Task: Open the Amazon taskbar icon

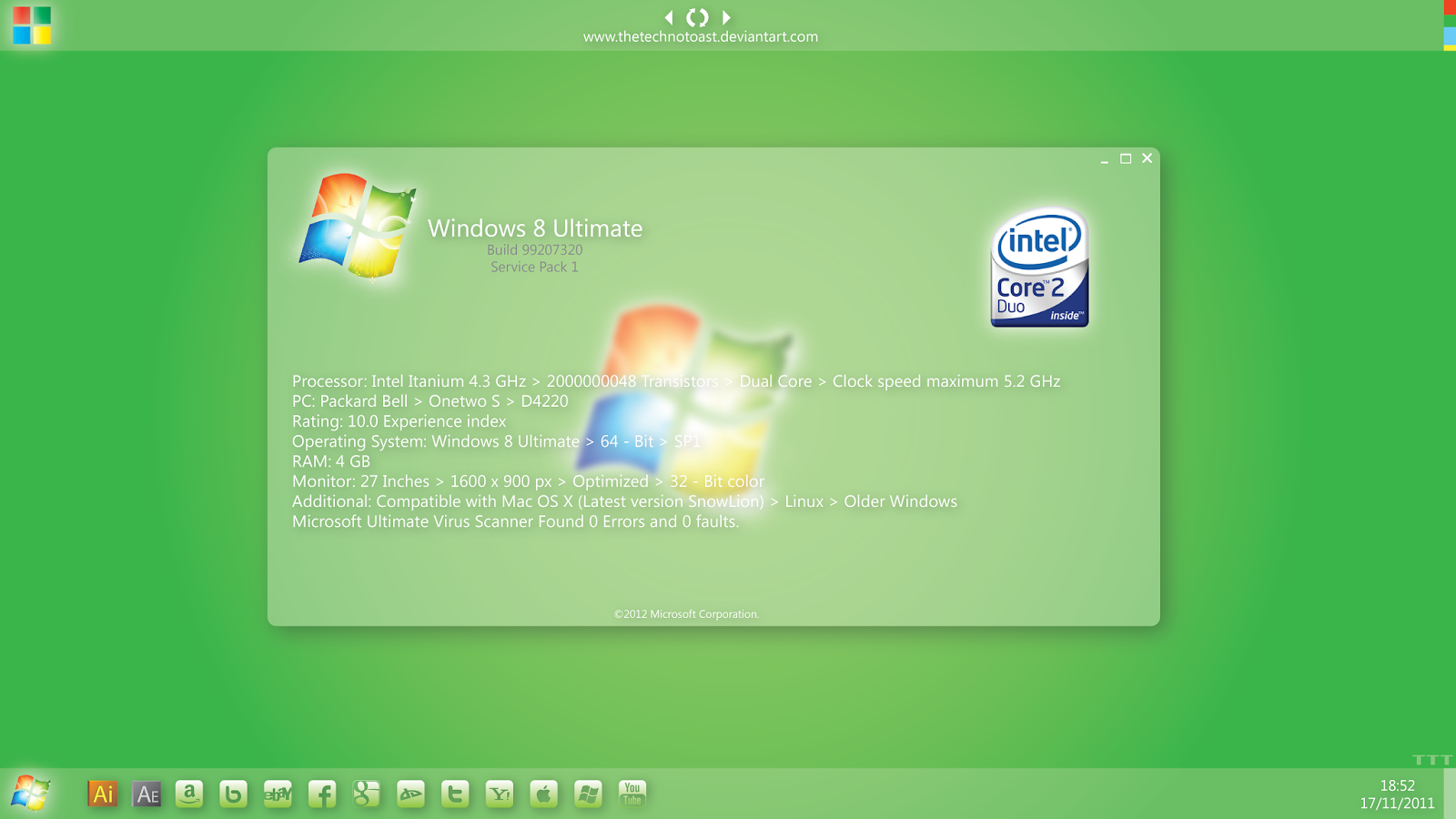Action: click(189, 794)
